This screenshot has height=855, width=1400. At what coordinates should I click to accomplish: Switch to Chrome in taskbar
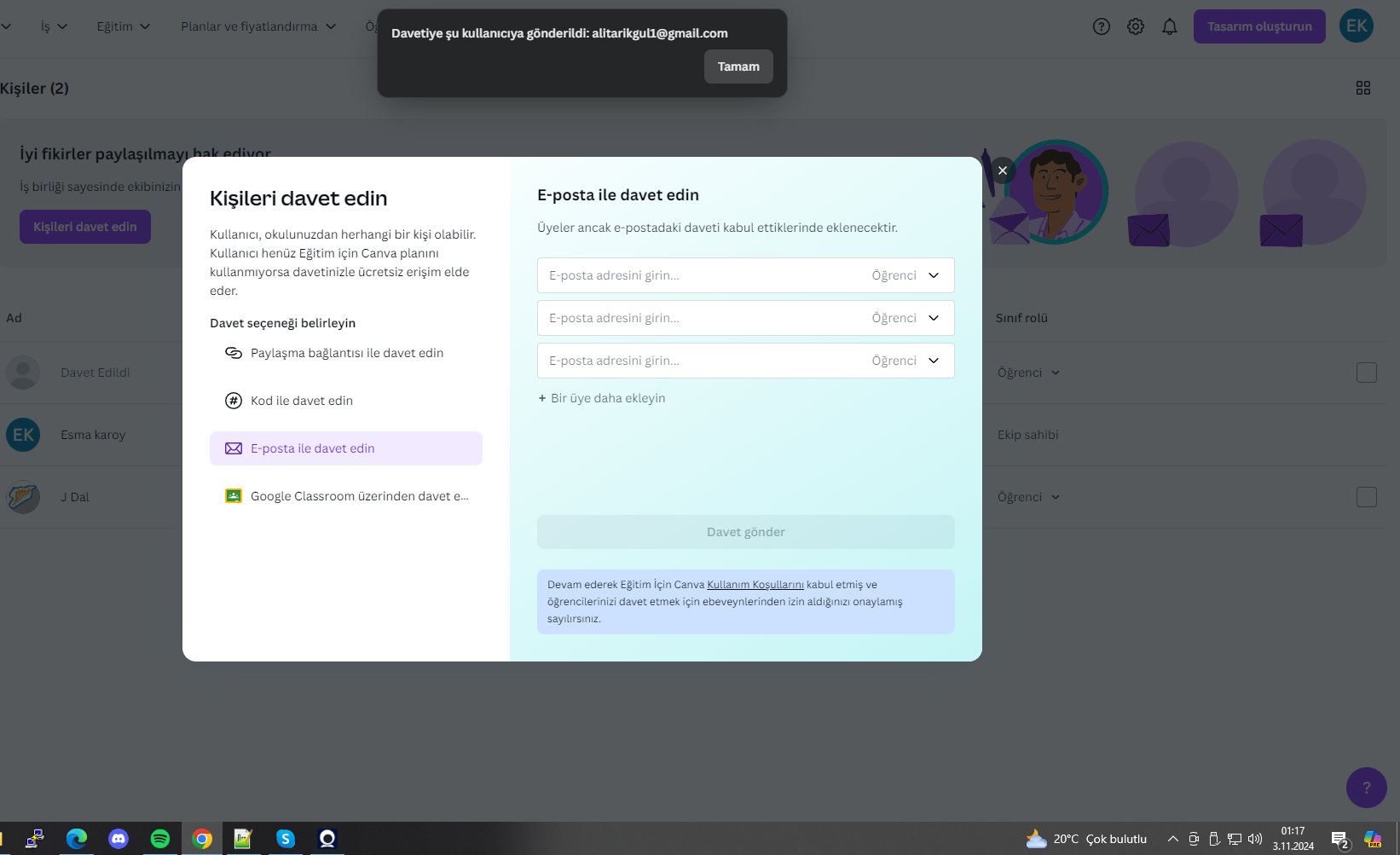tap(202, 839)
